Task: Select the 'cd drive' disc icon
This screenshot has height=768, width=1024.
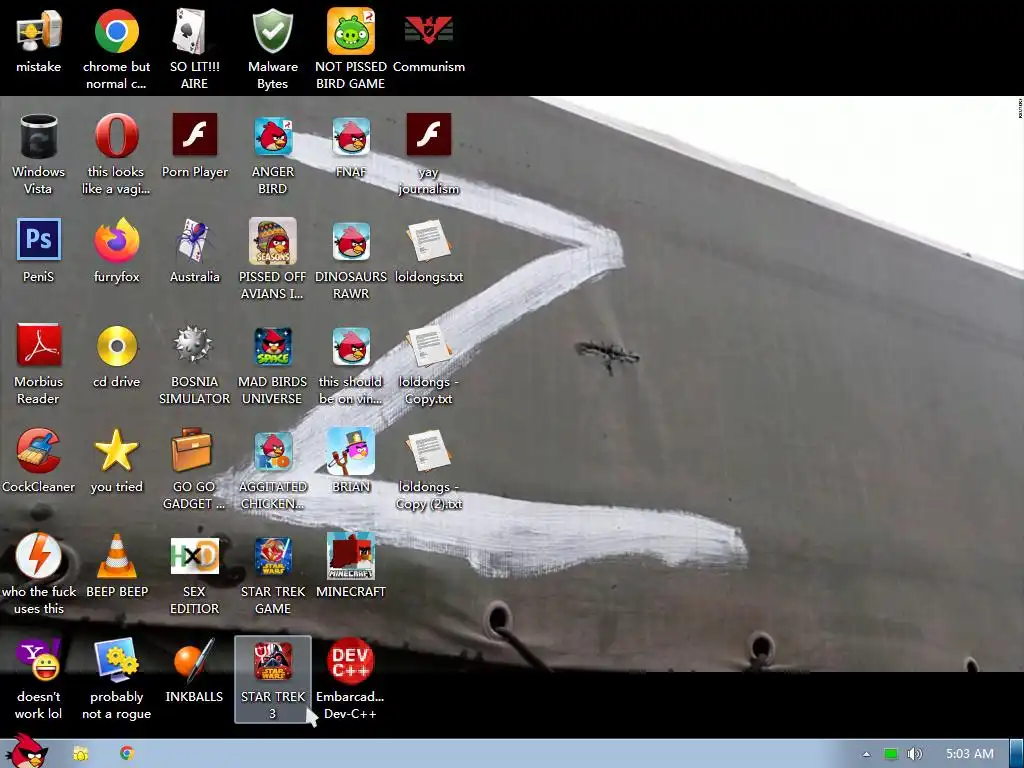Action: pyautogui.click(x=116, y=345)
